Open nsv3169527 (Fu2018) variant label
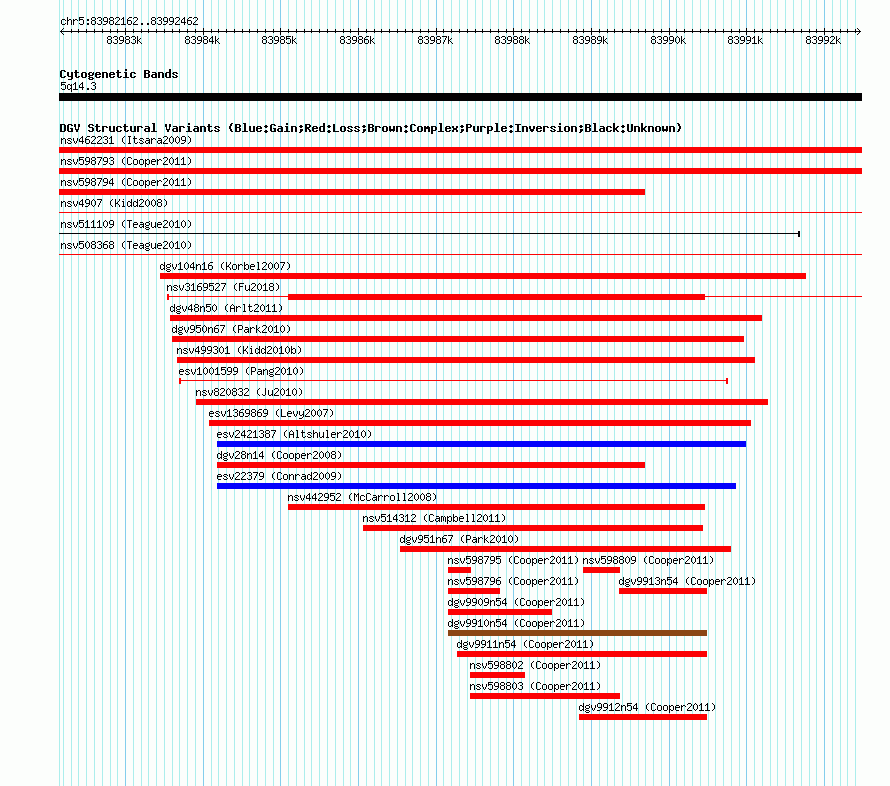The width and height of the screenshot is (890, 786). (223, 287)
